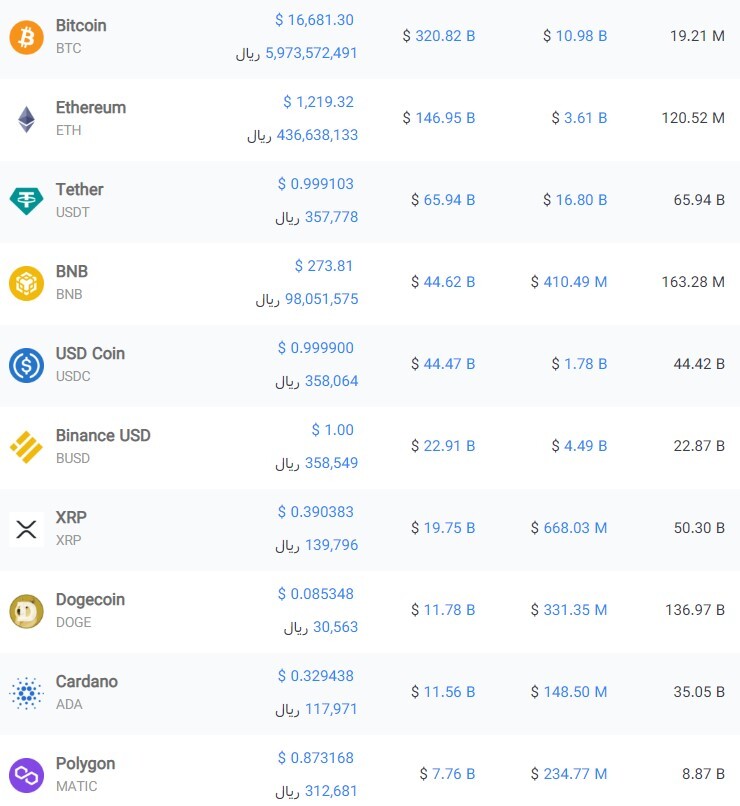
Task: Click Tether's $ 16.80 B volume
Action: 575,200
